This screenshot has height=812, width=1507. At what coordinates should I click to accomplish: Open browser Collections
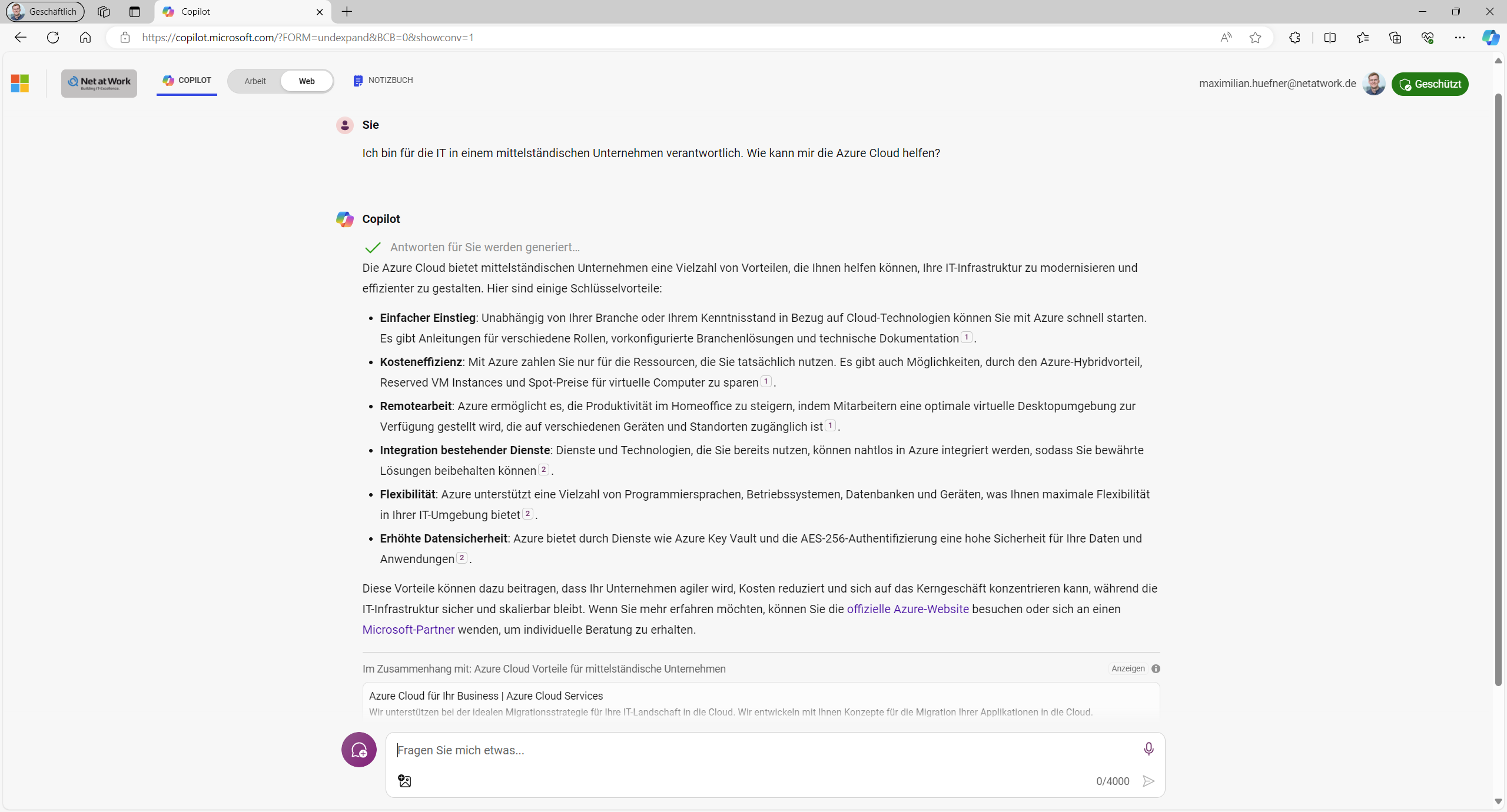click(1395, 38)
